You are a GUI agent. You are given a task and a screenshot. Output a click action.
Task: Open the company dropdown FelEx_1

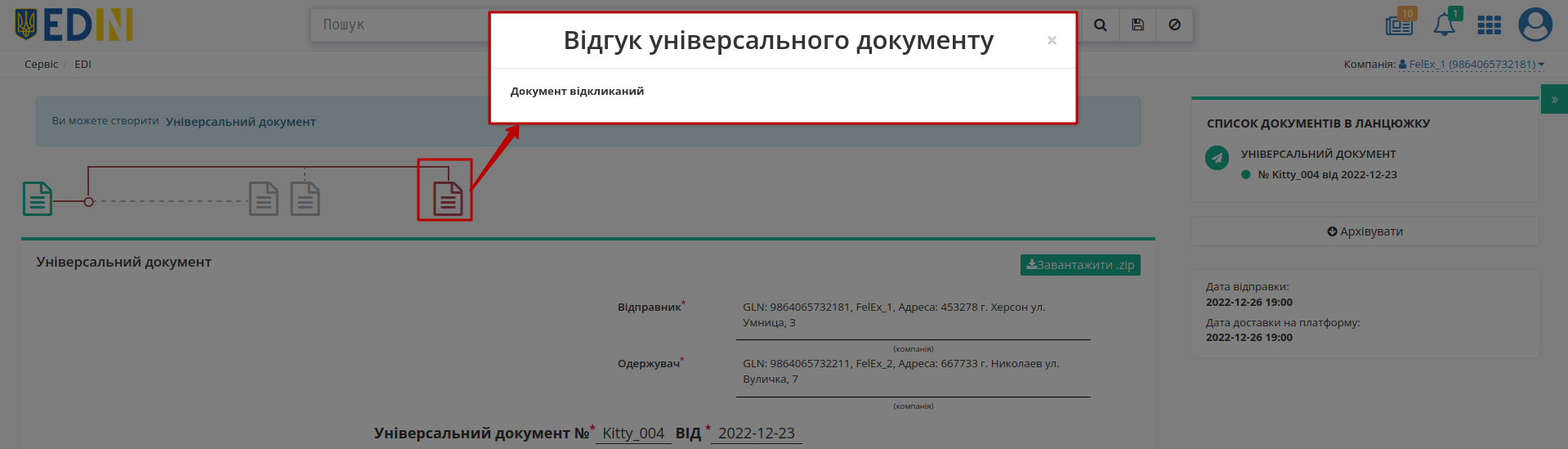click(x=1471, y=64)
